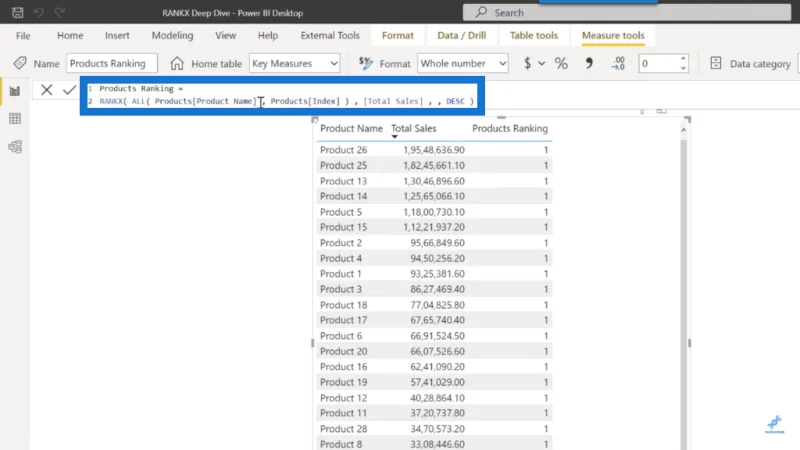Click the search magnifier icon

481,12
